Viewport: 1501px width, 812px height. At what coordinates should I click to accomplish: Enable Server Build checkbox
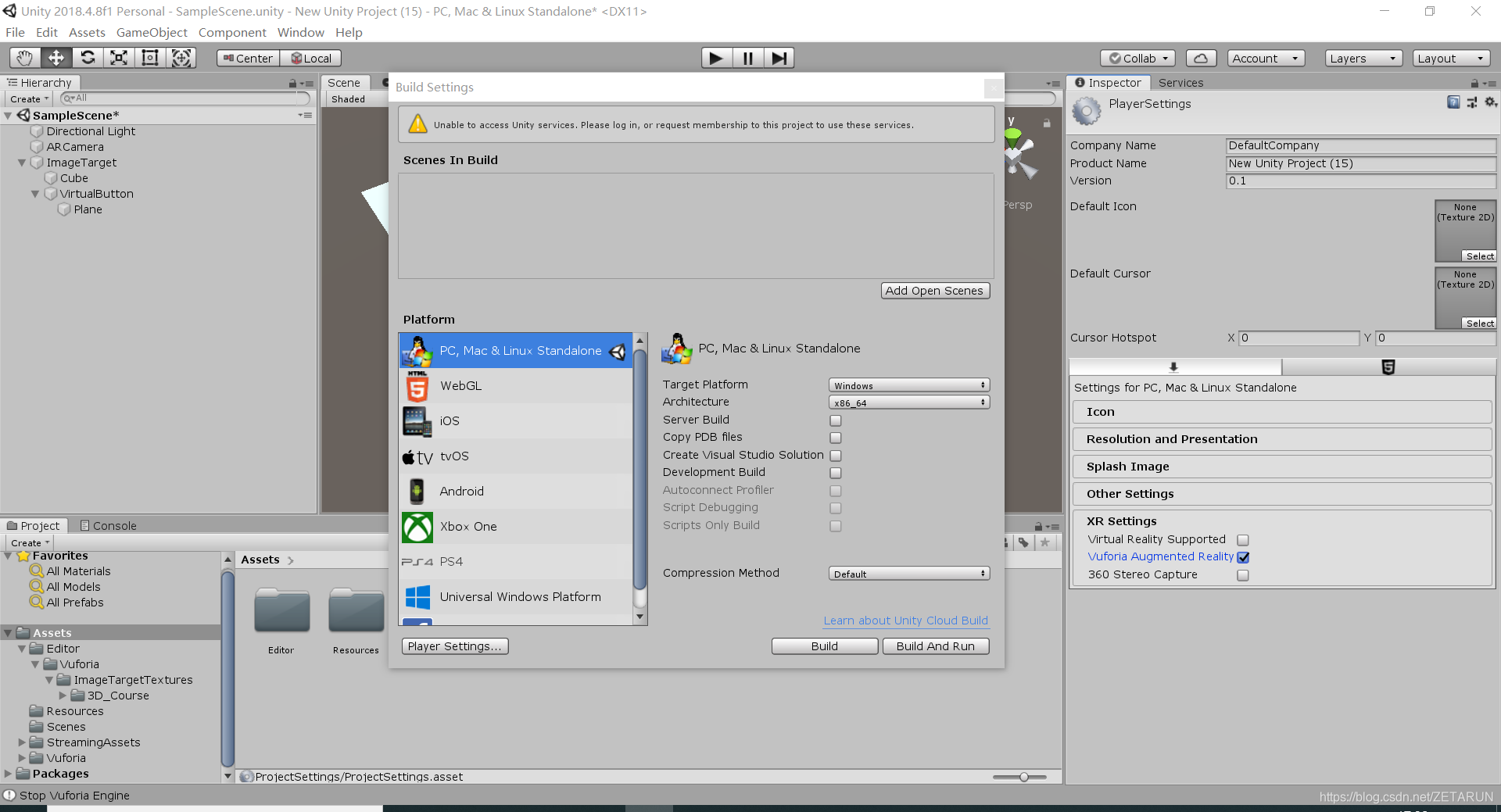[836, 420]
